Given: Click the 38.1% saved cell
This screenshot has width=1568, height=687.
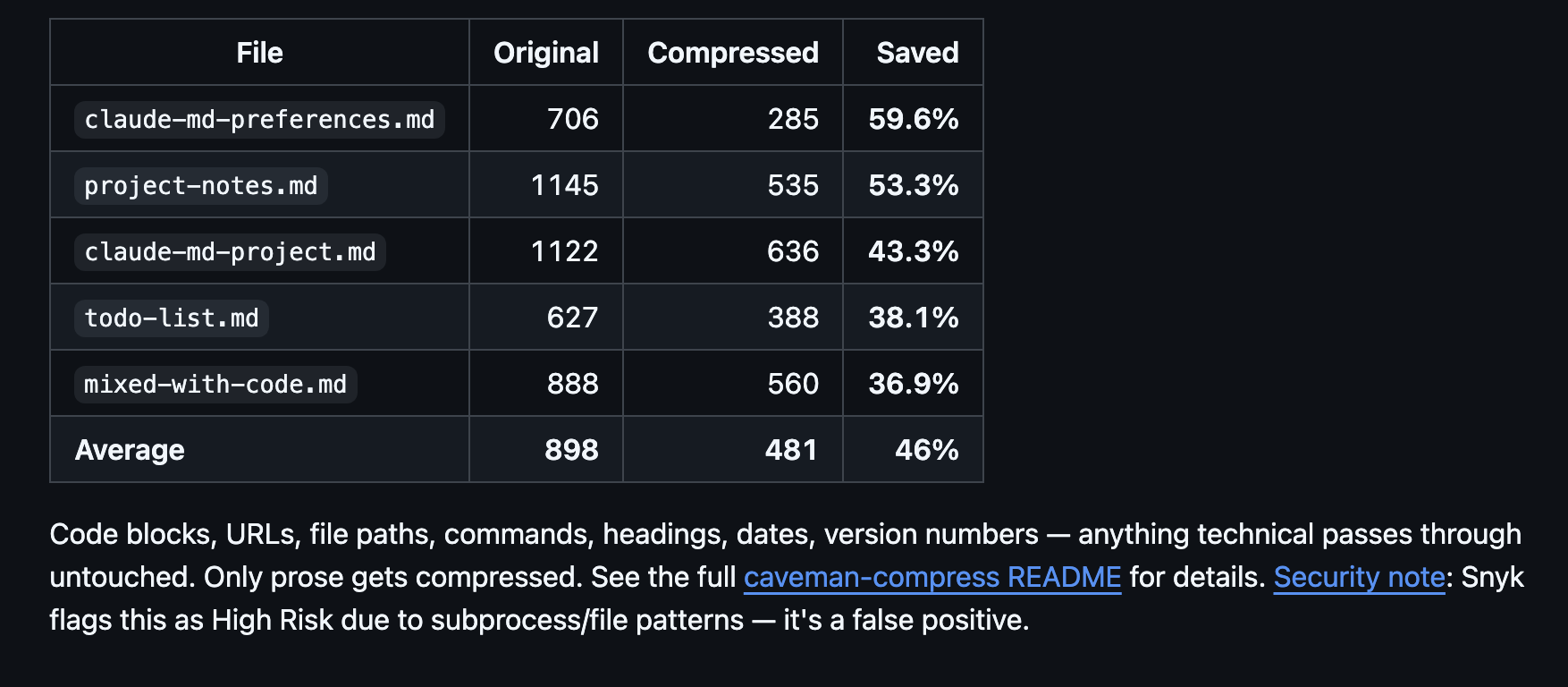Looking at the screenshot, I should tap(913, 318).
